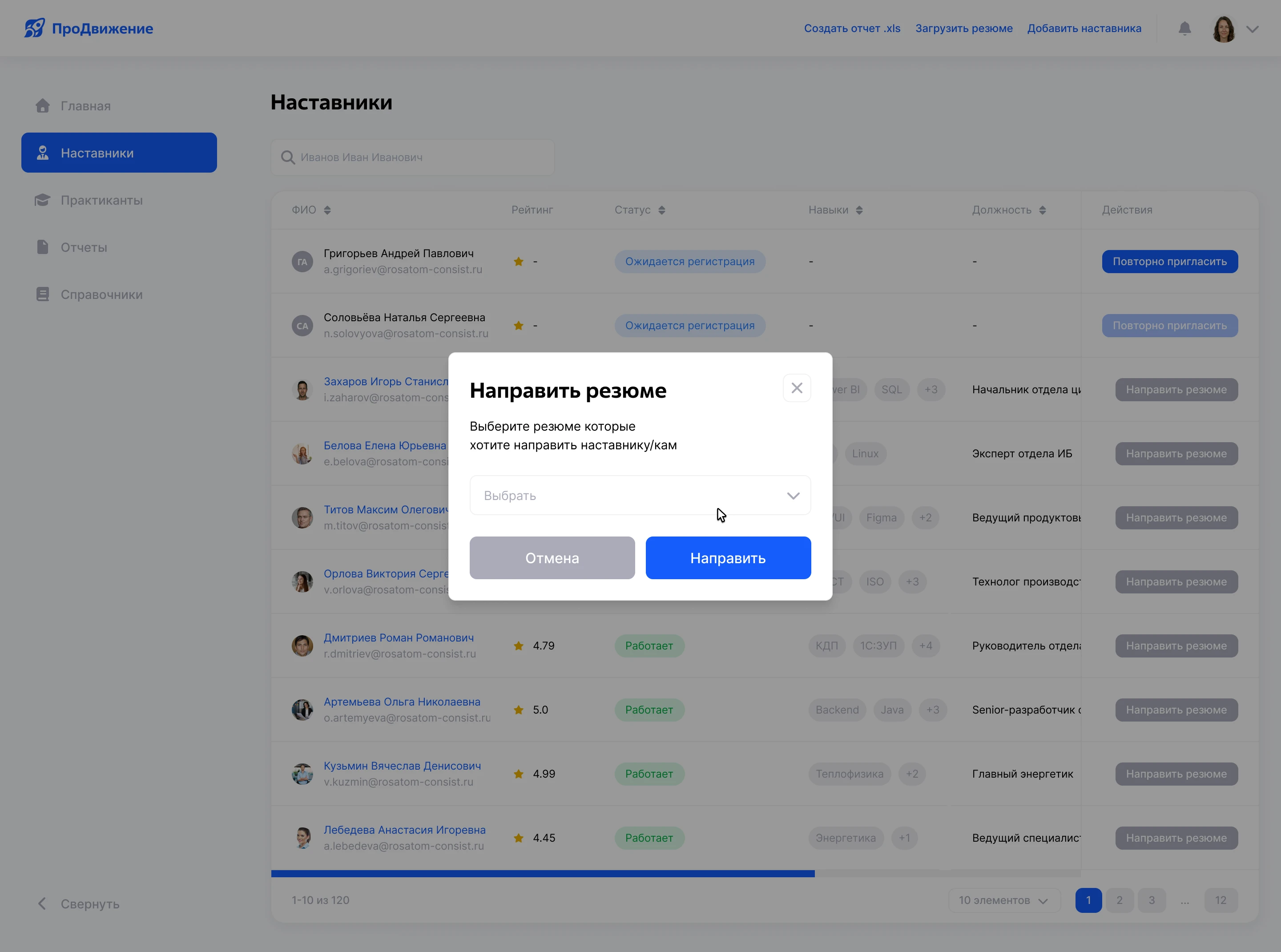Click the +4 skills tag for Дмитриев

[x=926, y=645]
